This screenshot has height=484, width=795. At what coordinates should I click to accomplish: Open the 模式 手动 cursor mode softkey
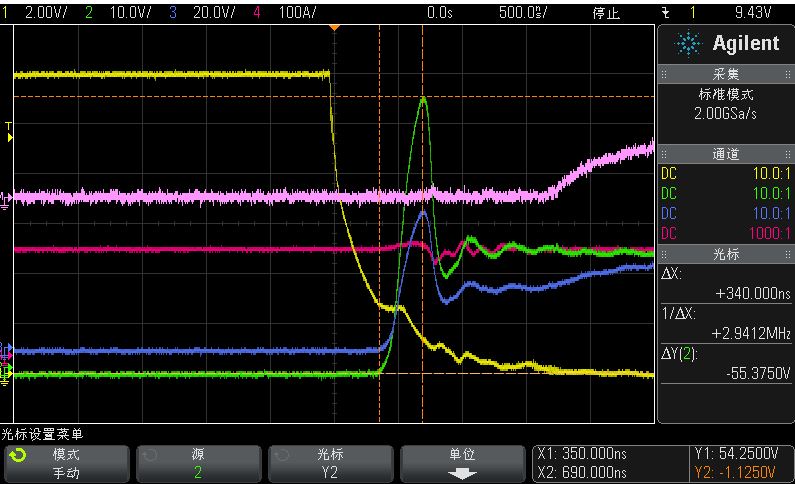66,463
